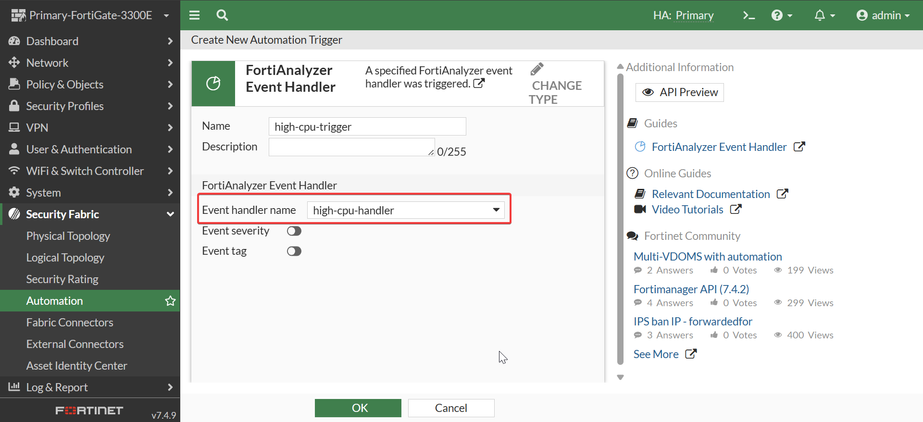The width and height of the screenshot is (923, 422).
Task: Open the admin user menu
Action: point(883,16)
